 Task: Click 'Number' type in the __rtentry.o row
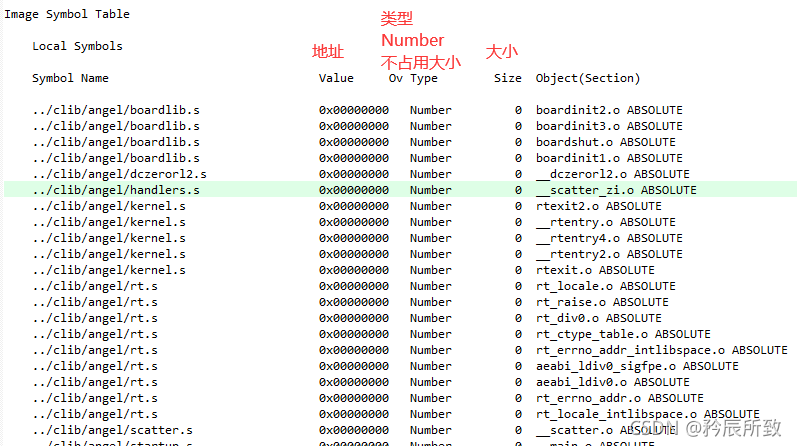[431, 222]
